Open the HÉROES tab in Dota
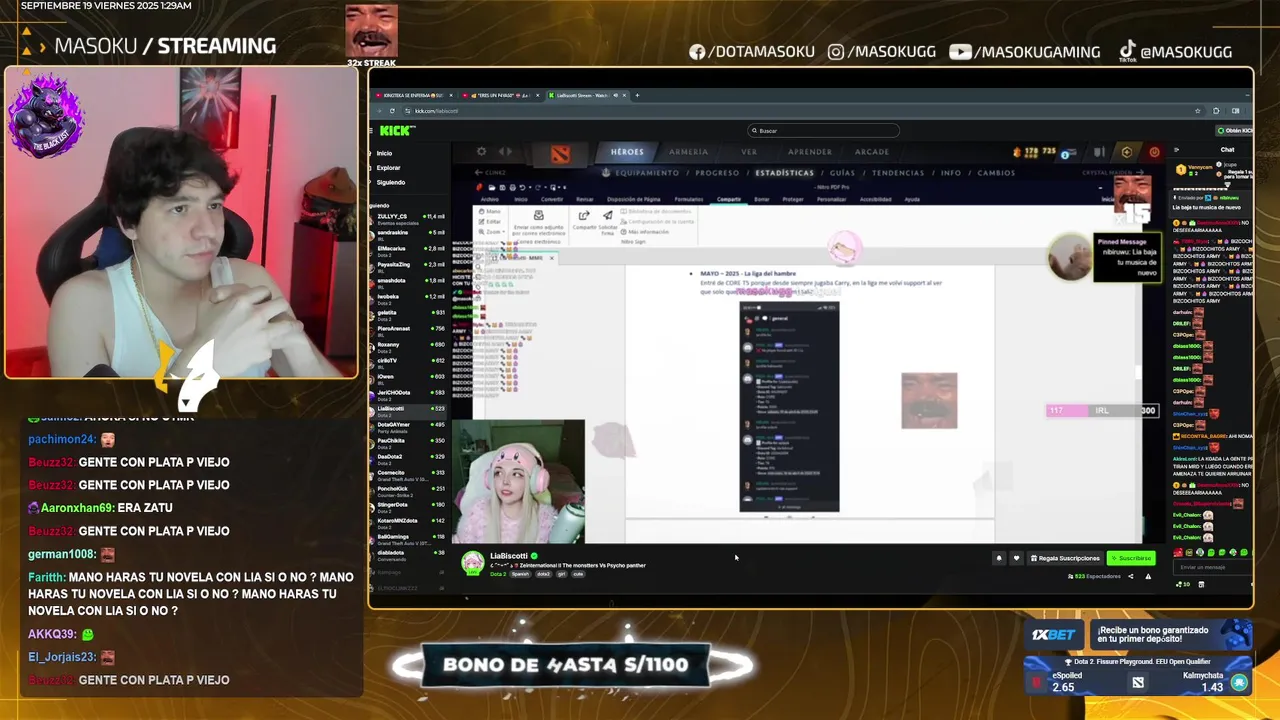 coord(627,152)
